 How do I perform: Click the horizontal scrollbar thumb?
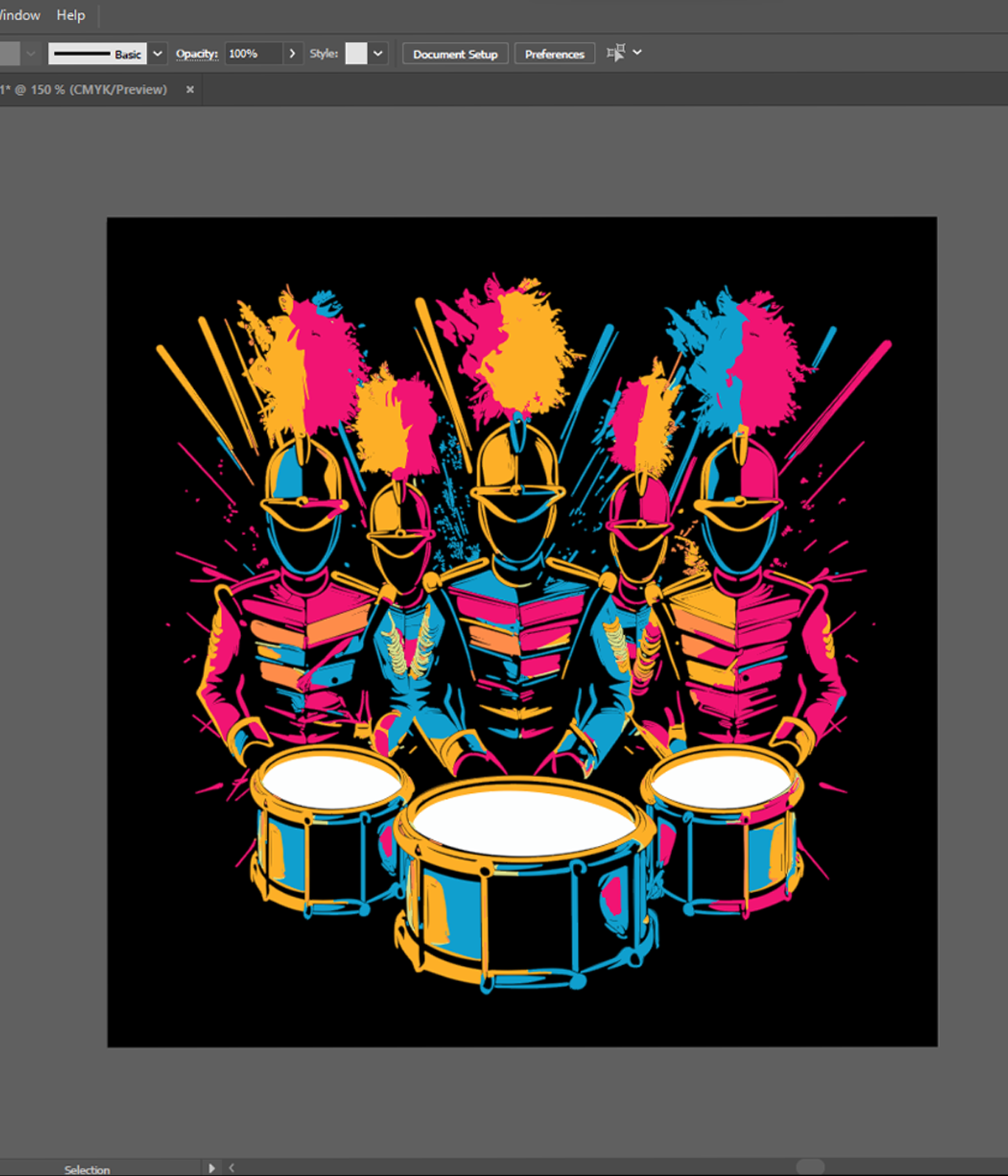coord(810,1168)
